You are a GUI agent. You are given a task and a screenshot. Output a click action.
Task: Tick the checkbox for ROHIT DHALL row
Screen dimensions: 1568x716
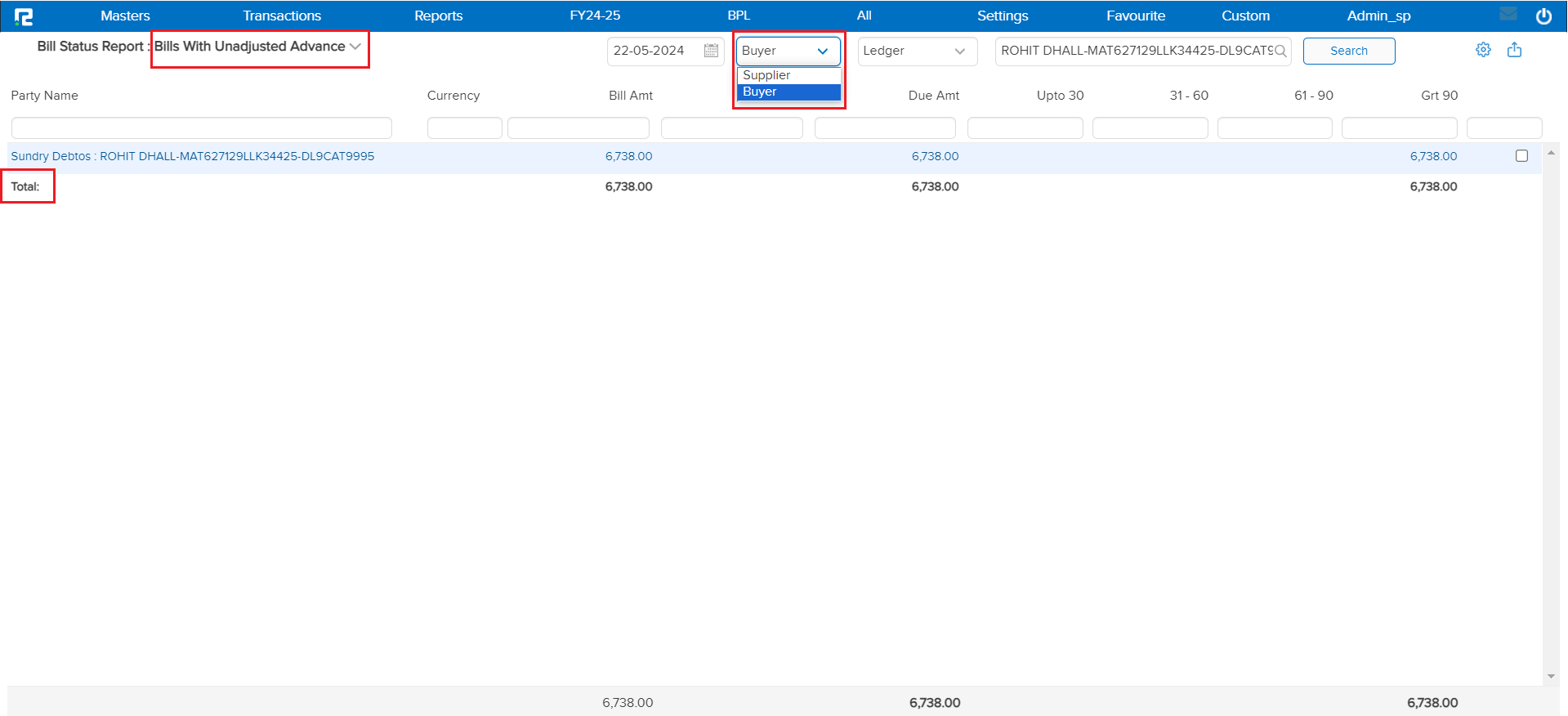(x=1521, y=156)
